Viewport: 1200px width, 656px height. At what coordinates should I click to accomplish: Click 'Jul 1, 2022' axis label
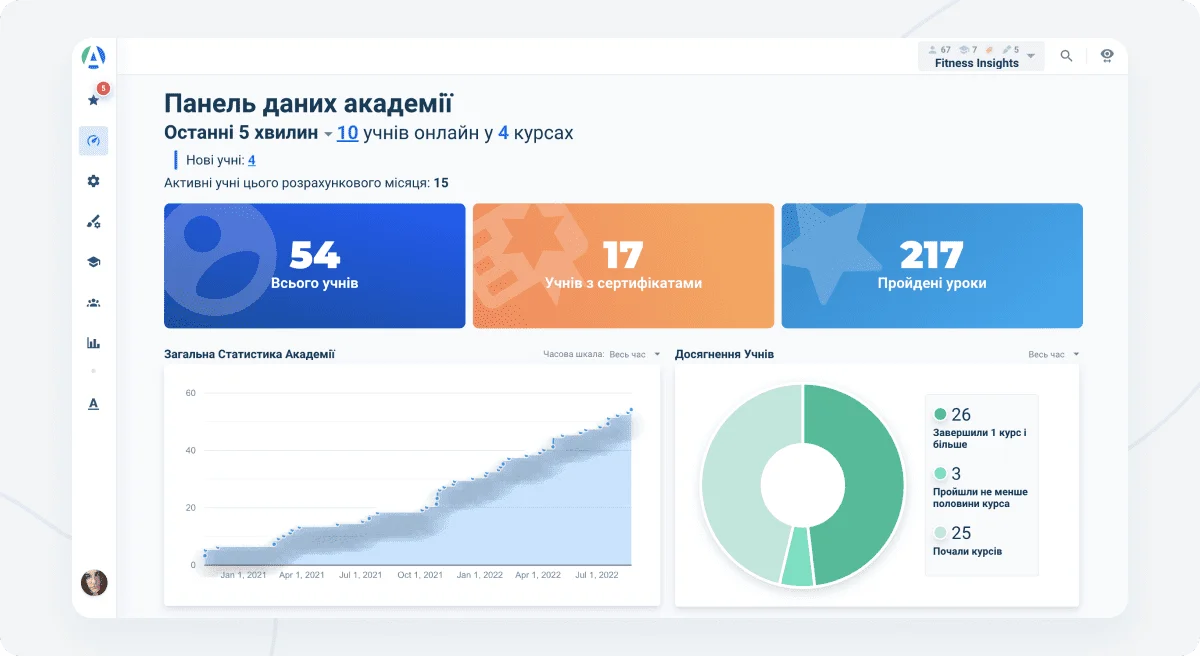[595, 575]
